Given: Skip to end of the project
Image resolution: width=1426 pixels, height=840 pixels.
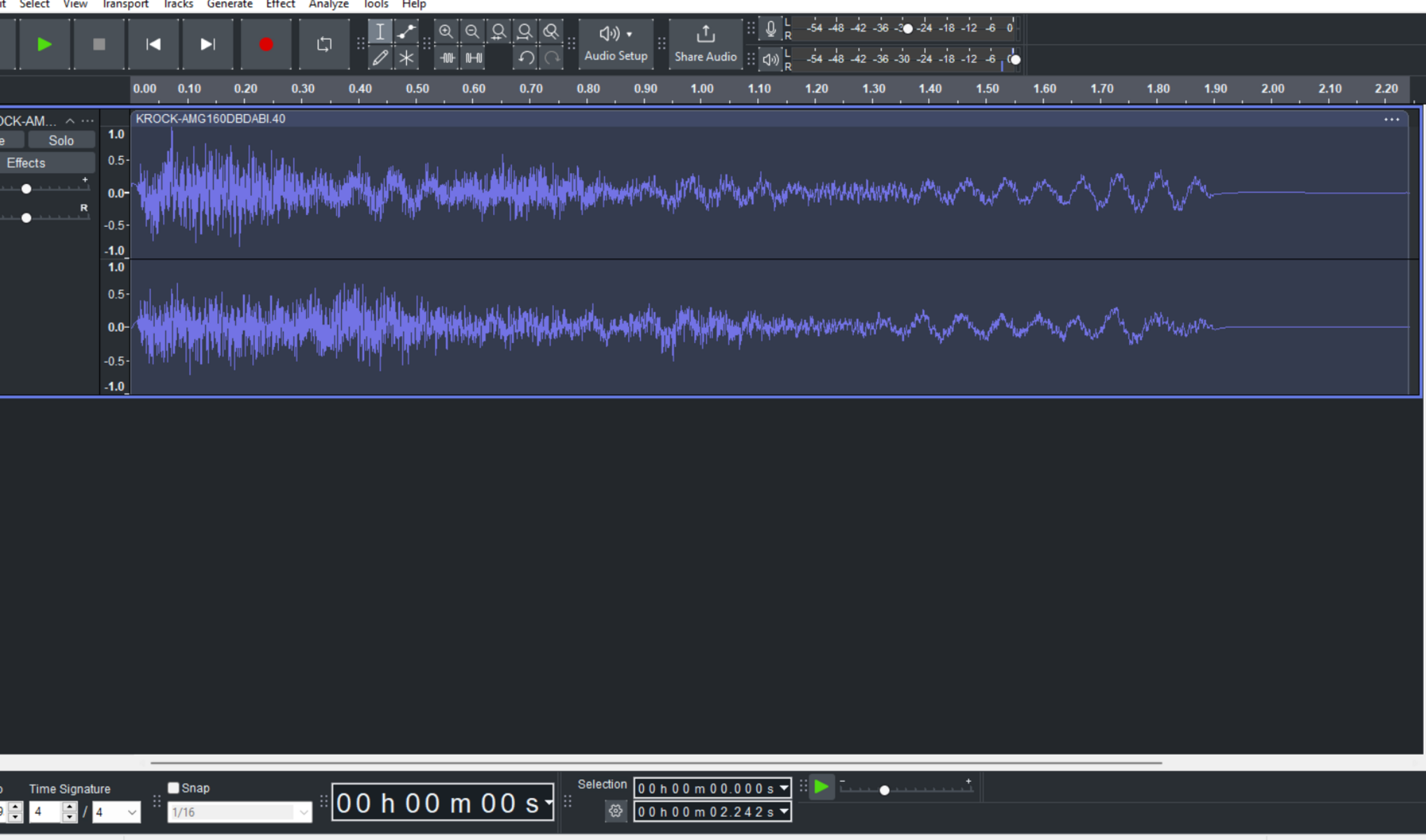Looking at the screenshot, I should tap(208, 45).
